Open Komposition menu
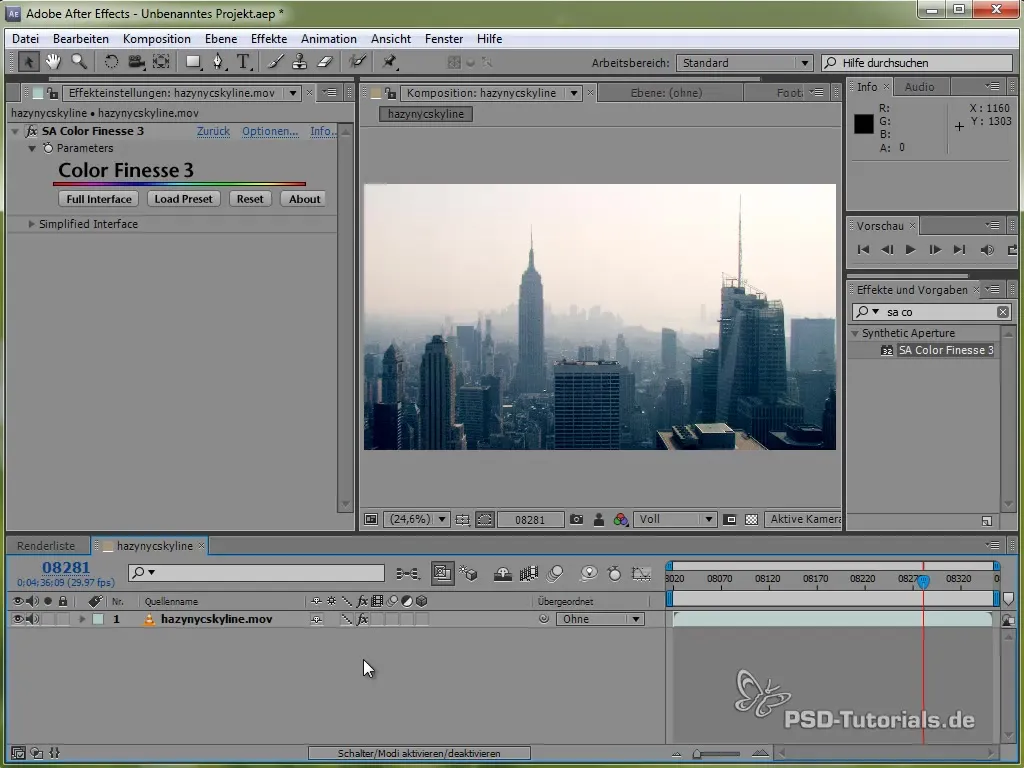 coord(157,39)
